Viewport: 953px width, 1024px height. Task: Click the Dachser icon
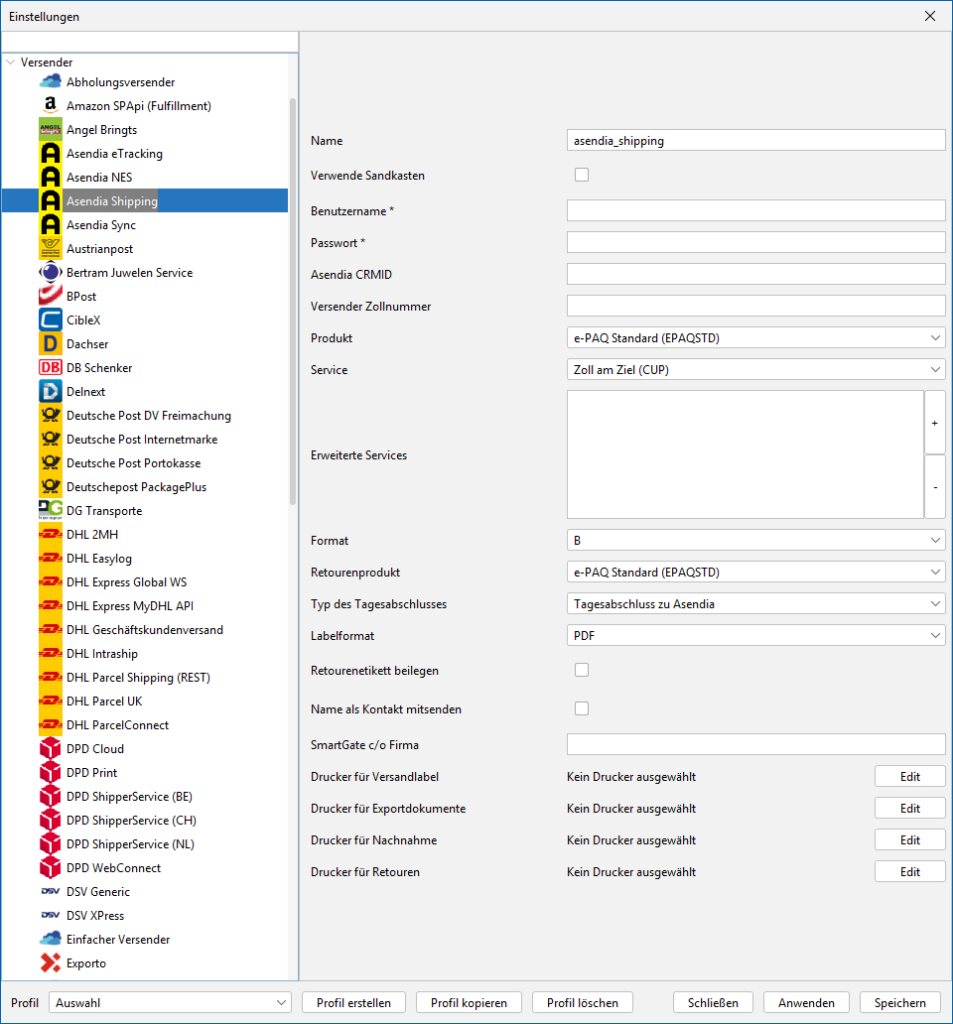pos(50,344)
